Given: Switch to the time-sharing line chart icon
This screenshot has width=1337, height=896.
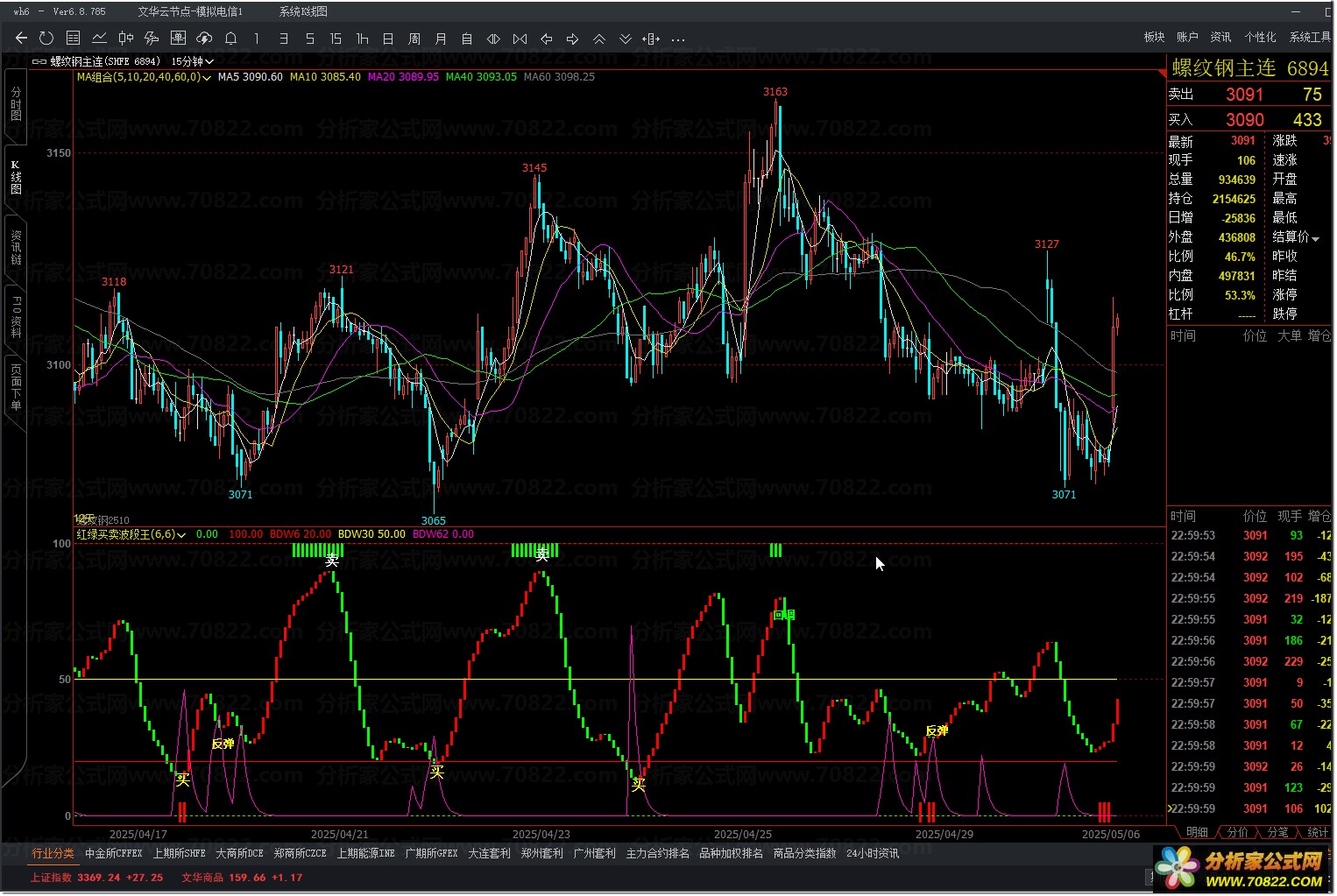Looking at the screenshot, I should coord(99,39).
